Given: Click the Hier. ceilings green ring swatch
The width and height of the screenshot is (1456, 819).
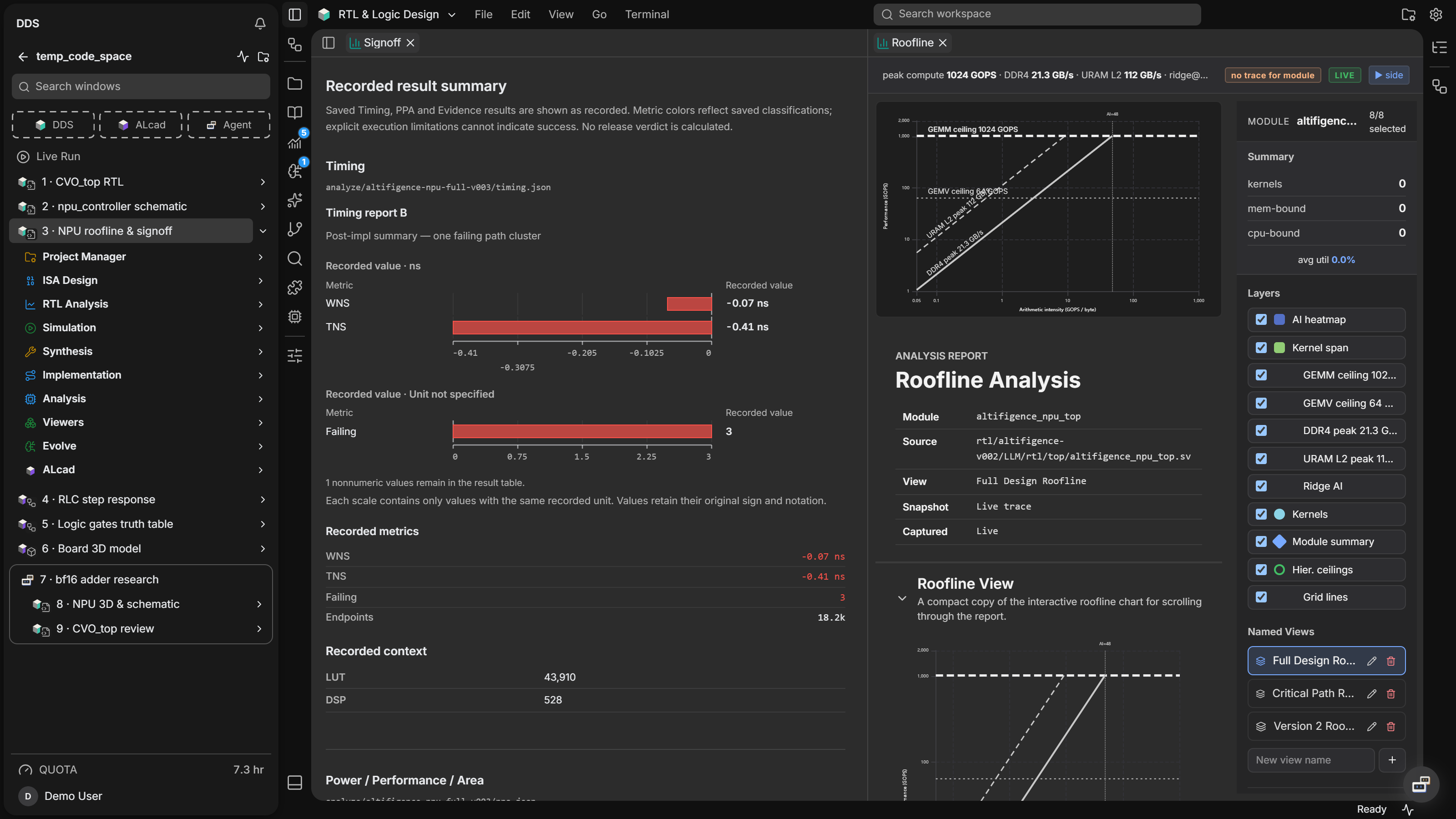Looking at the screenshot, I should (1279, 570).
